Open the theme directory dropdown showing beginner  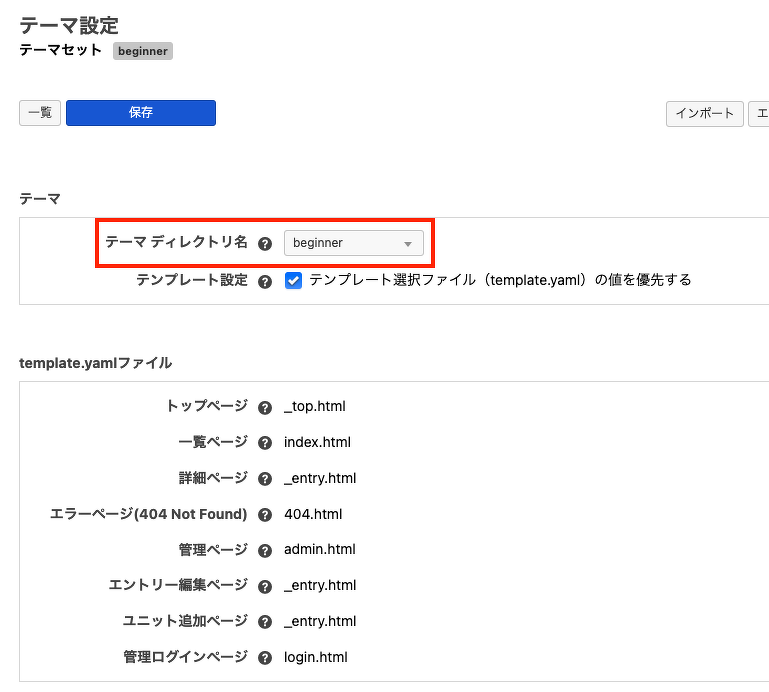(x=353, y=243)
